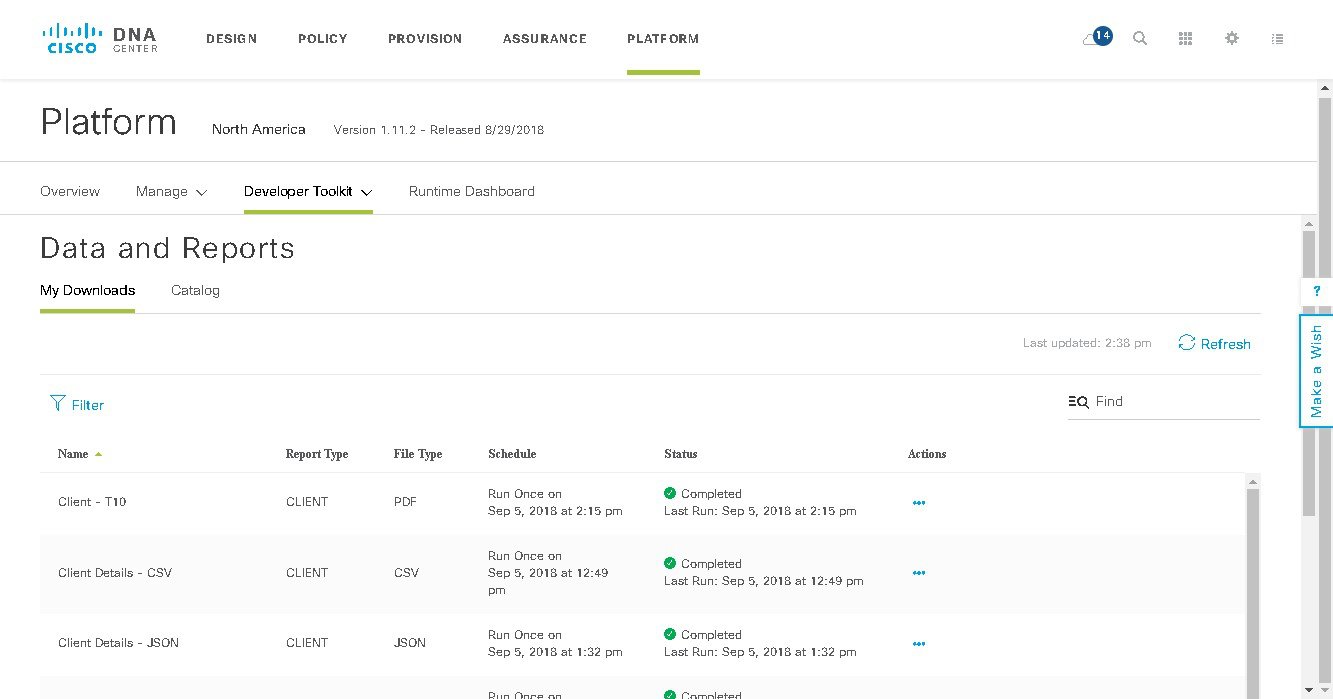1333x699 pixels.
Task: Expand the Developer Toolkit dropdown
Action: tap(308, 191)
